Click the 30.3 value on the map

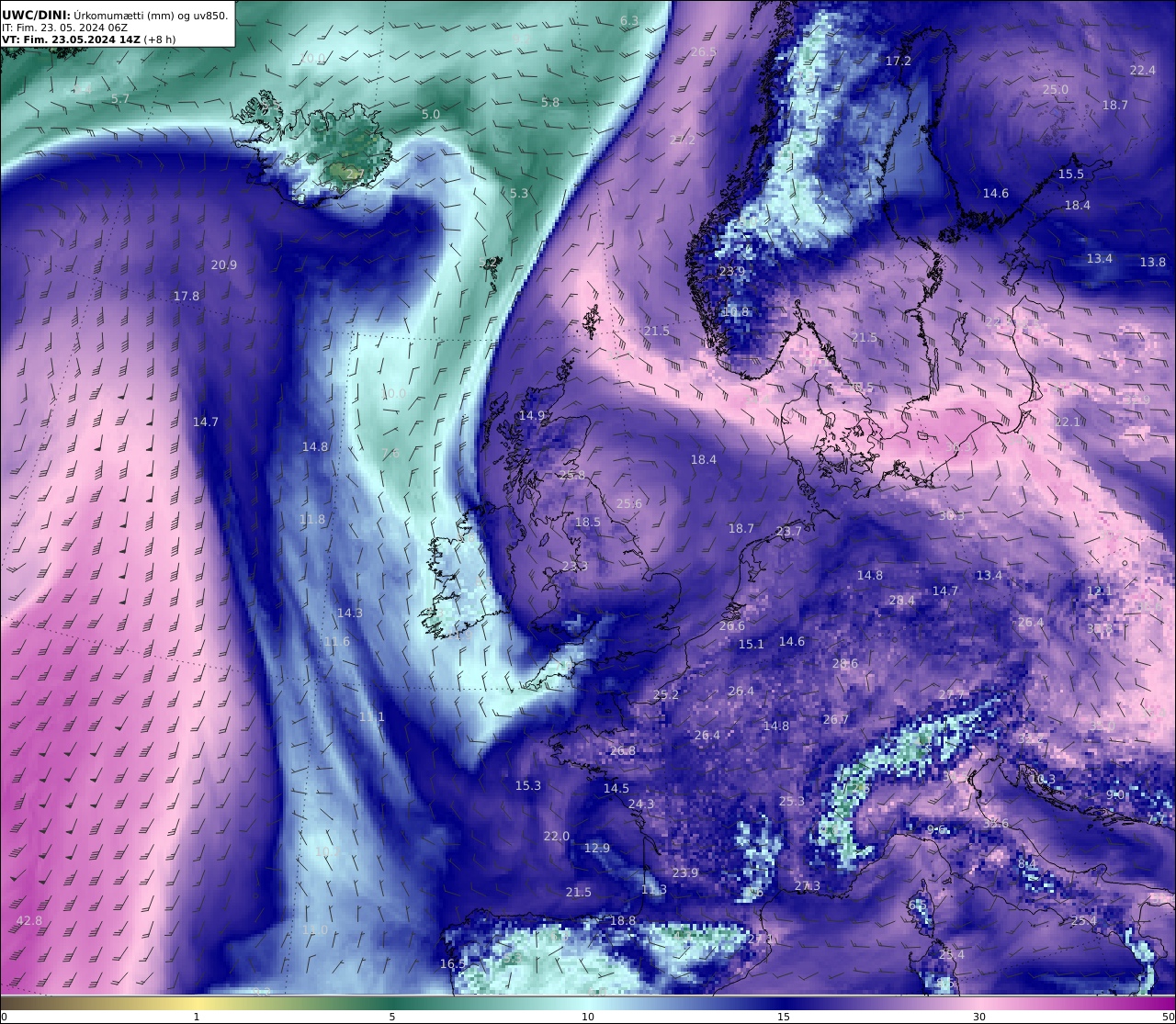click(x=952, y=515)
